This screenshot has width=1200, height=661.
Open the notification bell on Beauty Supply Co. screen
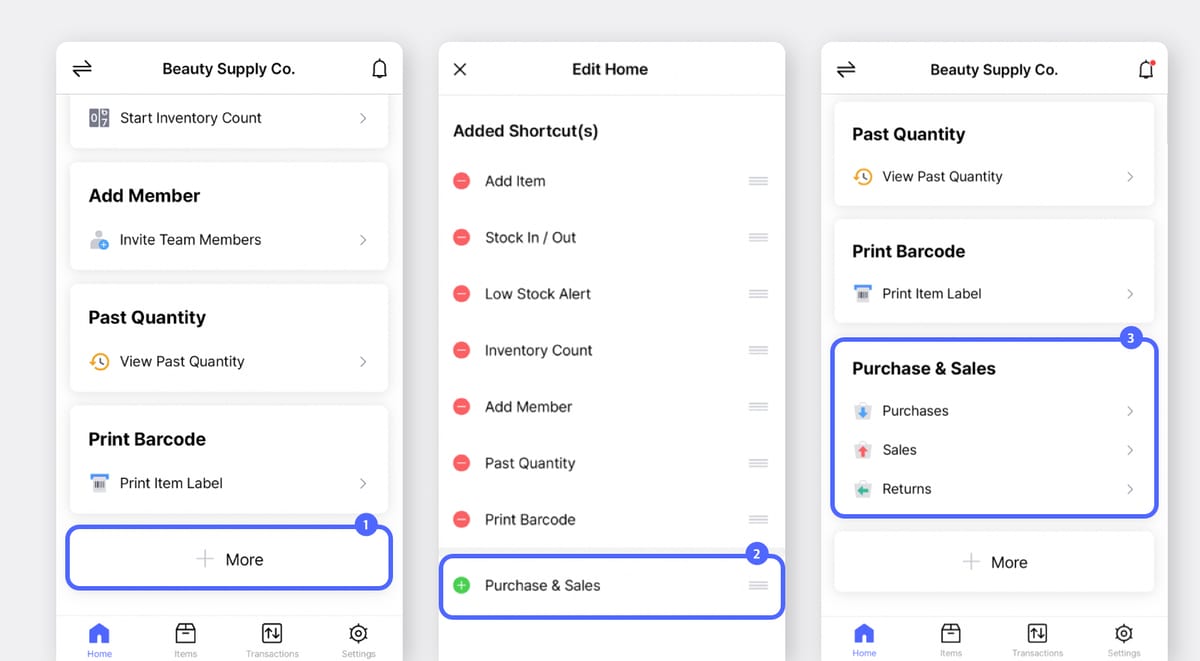(x=380, y=68)
